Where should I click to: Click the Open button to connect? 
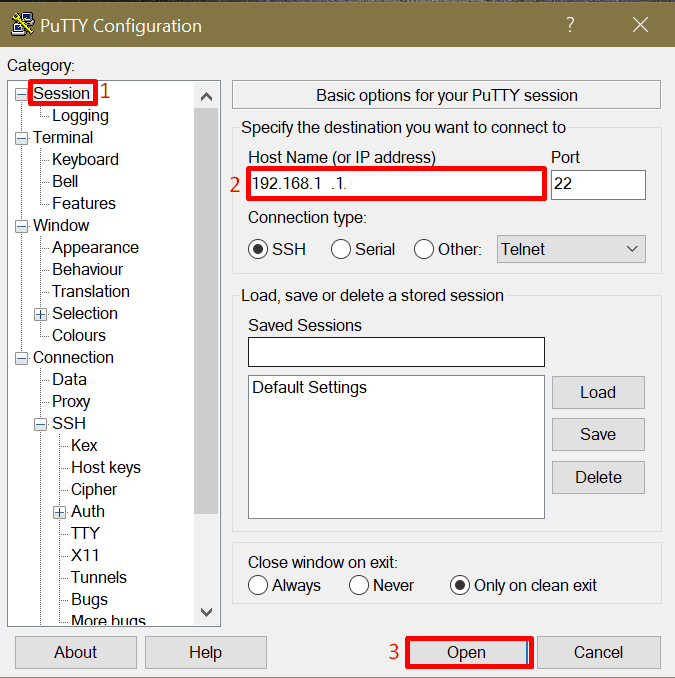pos(469,652)
